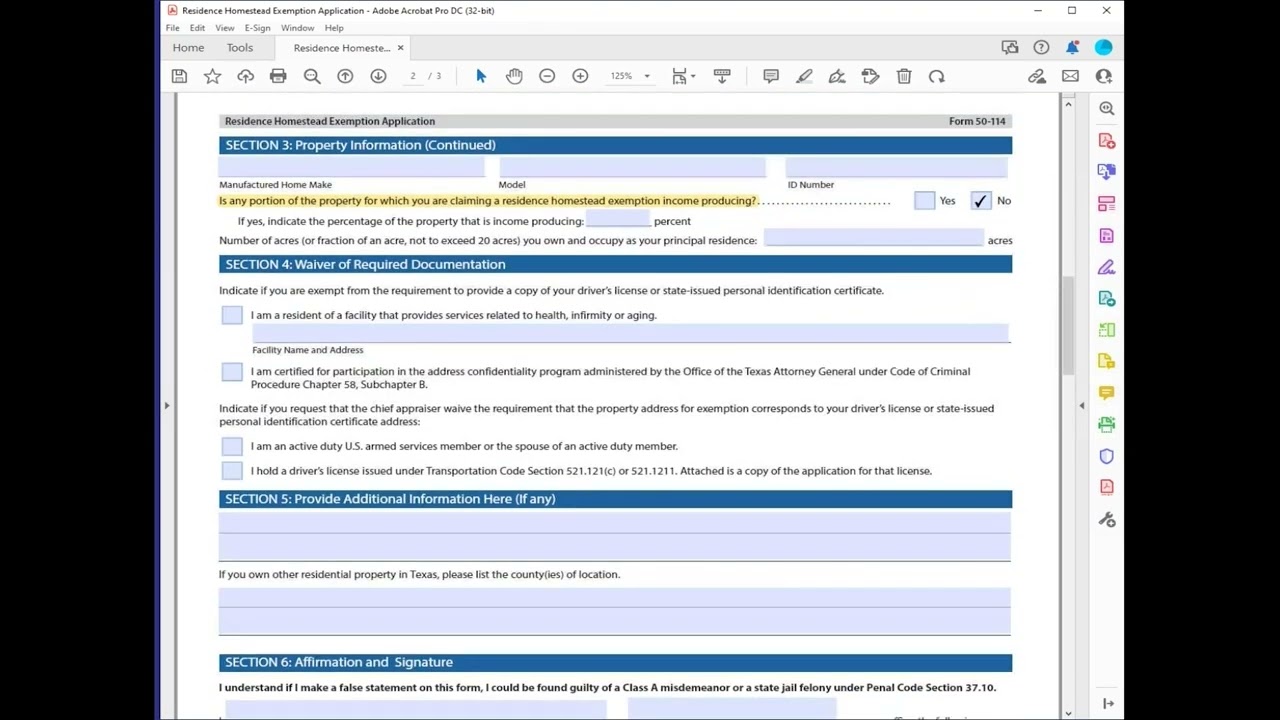
Task: Open the Edit menu
Action: 197,28
